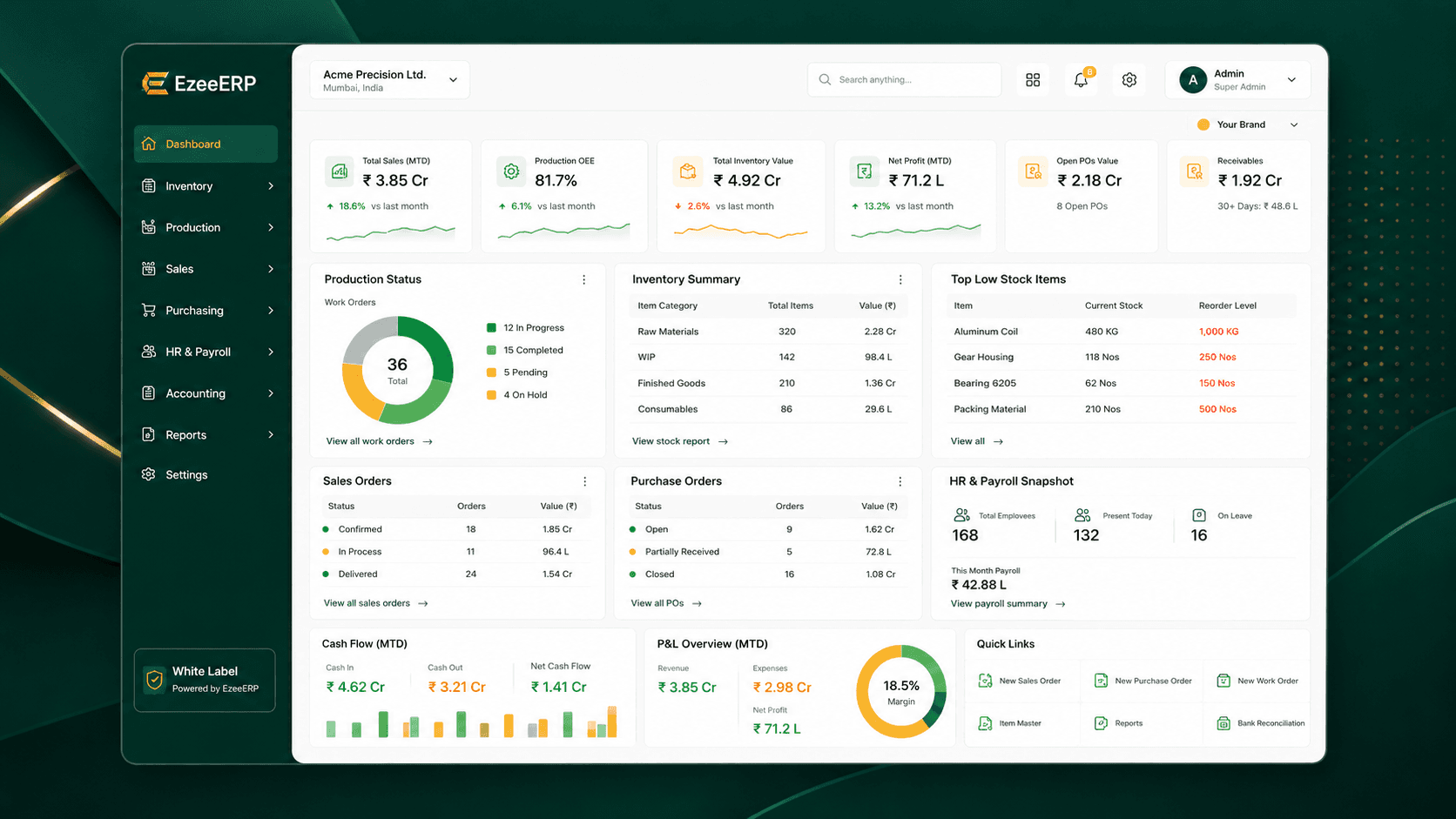This screenshot has width=1456, height=819.
Task: Expand the Production sidebar chevron
Action: coord(271,227)
